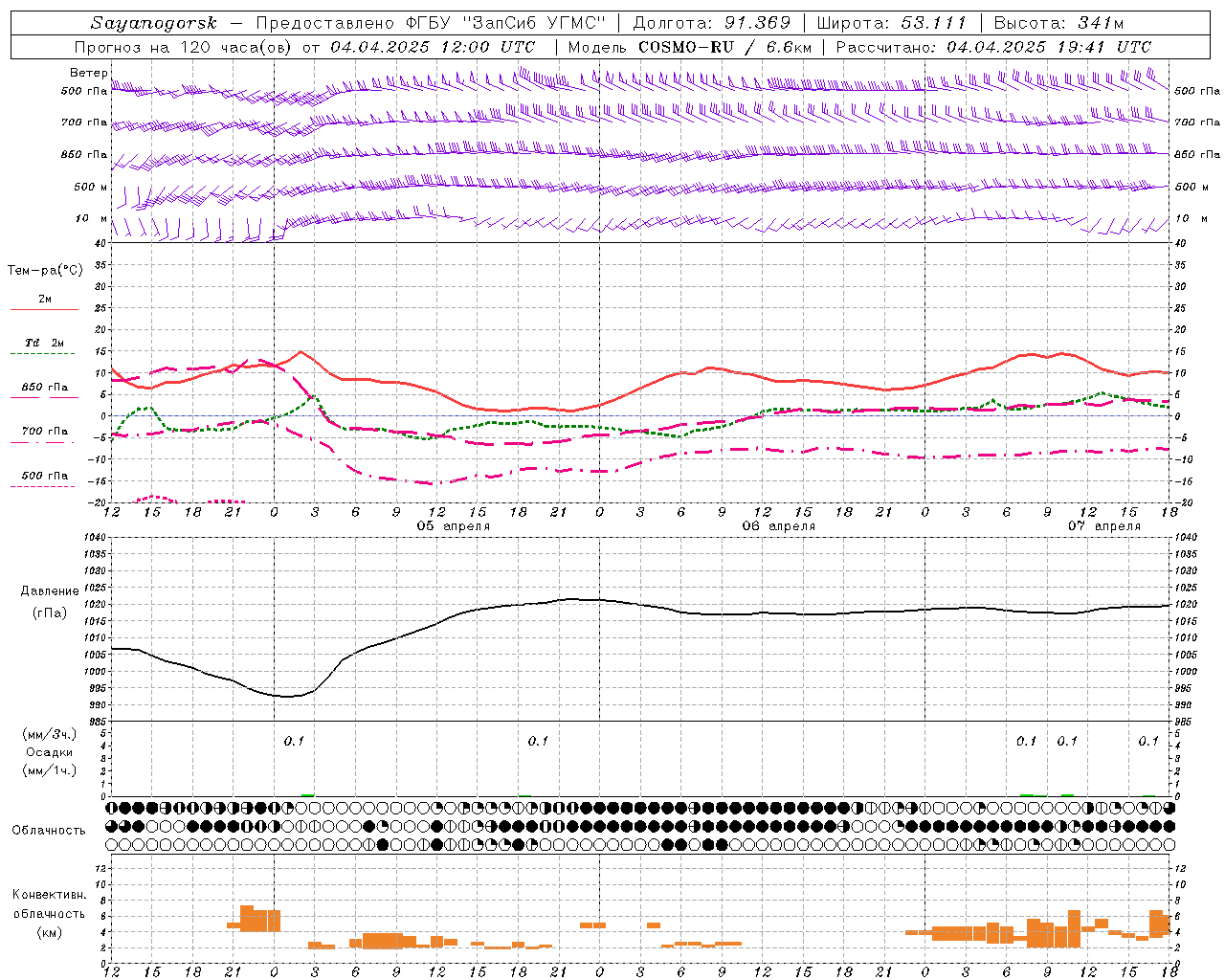The height and width of the screenshot is (980, 1225).
Task: Click the '(км)' unit label
Action: 50,932
